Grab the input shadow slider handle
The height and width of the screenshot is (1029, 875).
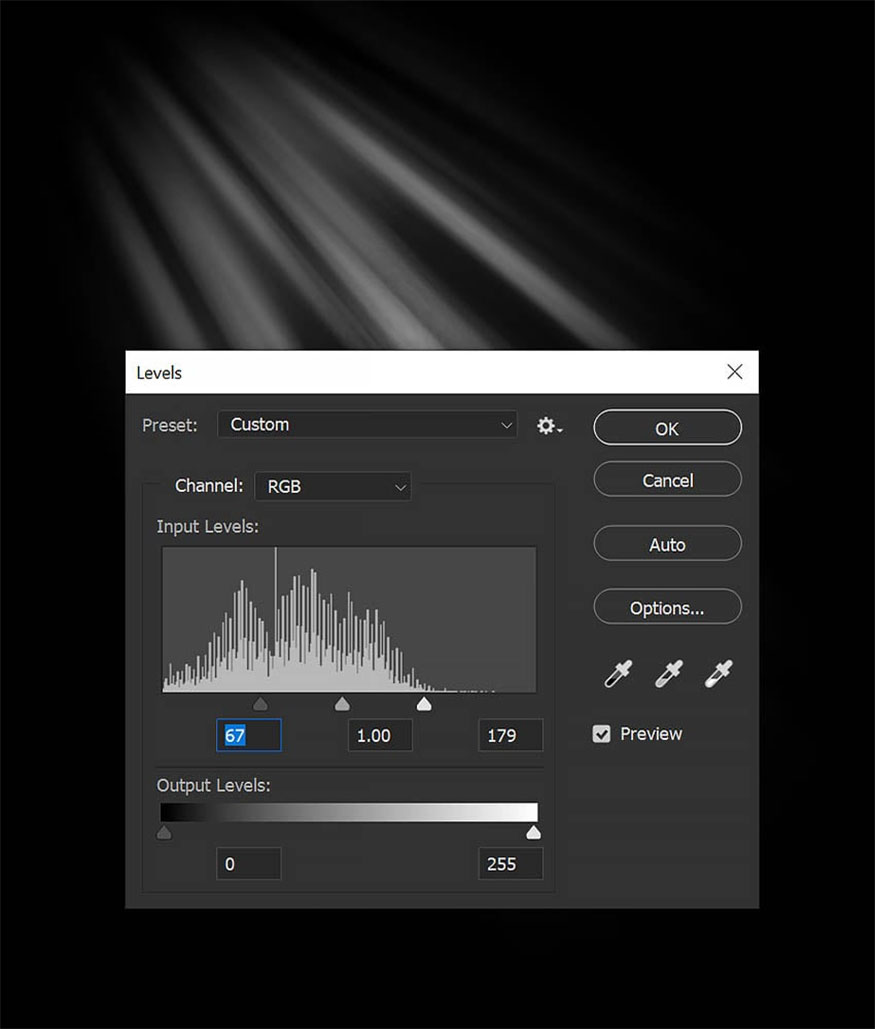pyautogui.click(x=261, y=705)
